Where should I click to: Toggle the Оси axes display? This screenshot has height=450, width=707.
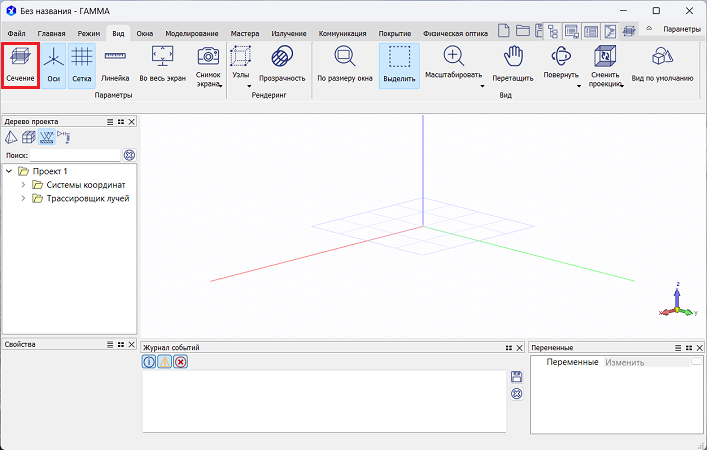(54, 64)
